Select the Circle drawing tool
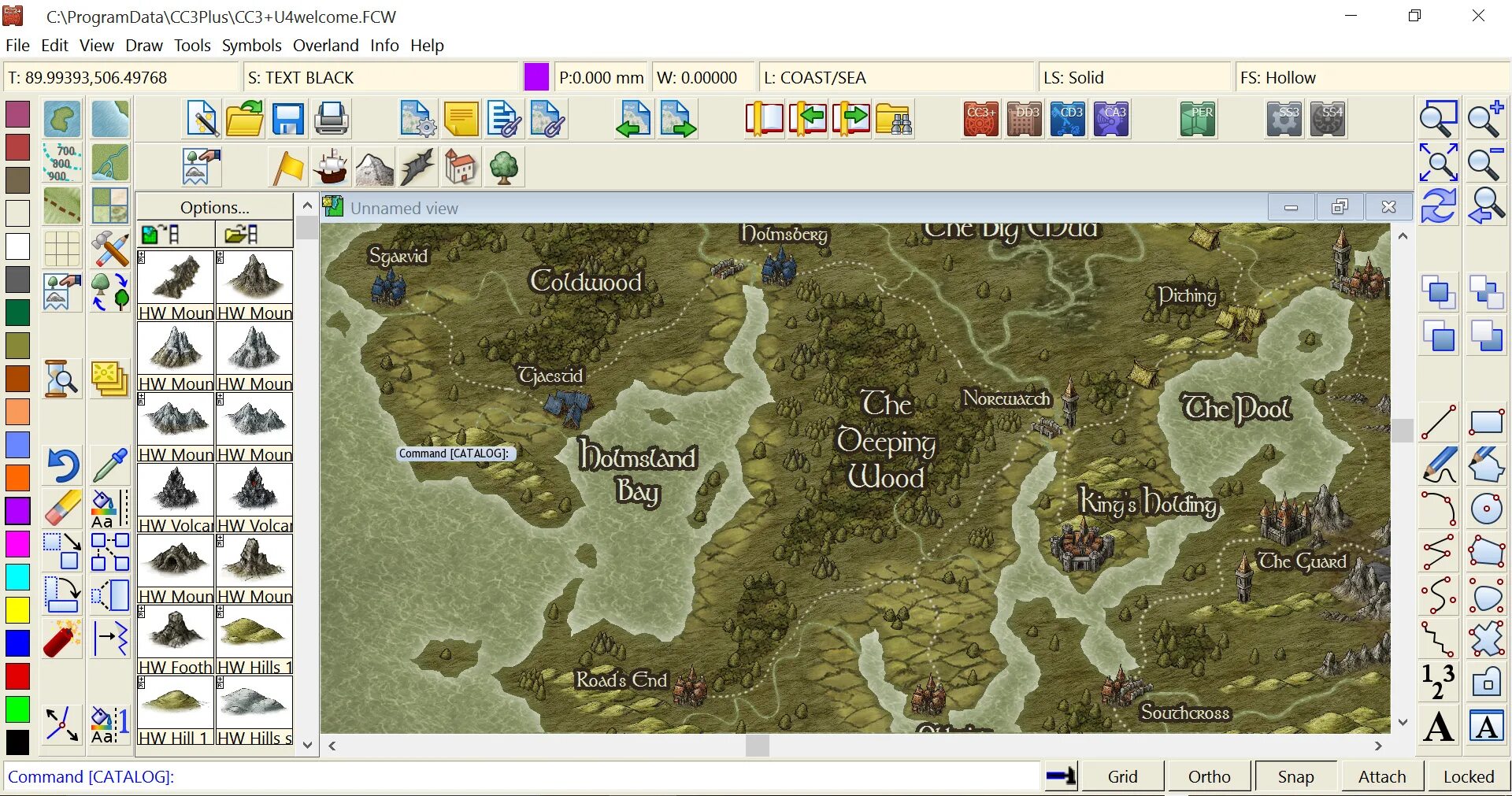1512x796 pixels. 1486,509
